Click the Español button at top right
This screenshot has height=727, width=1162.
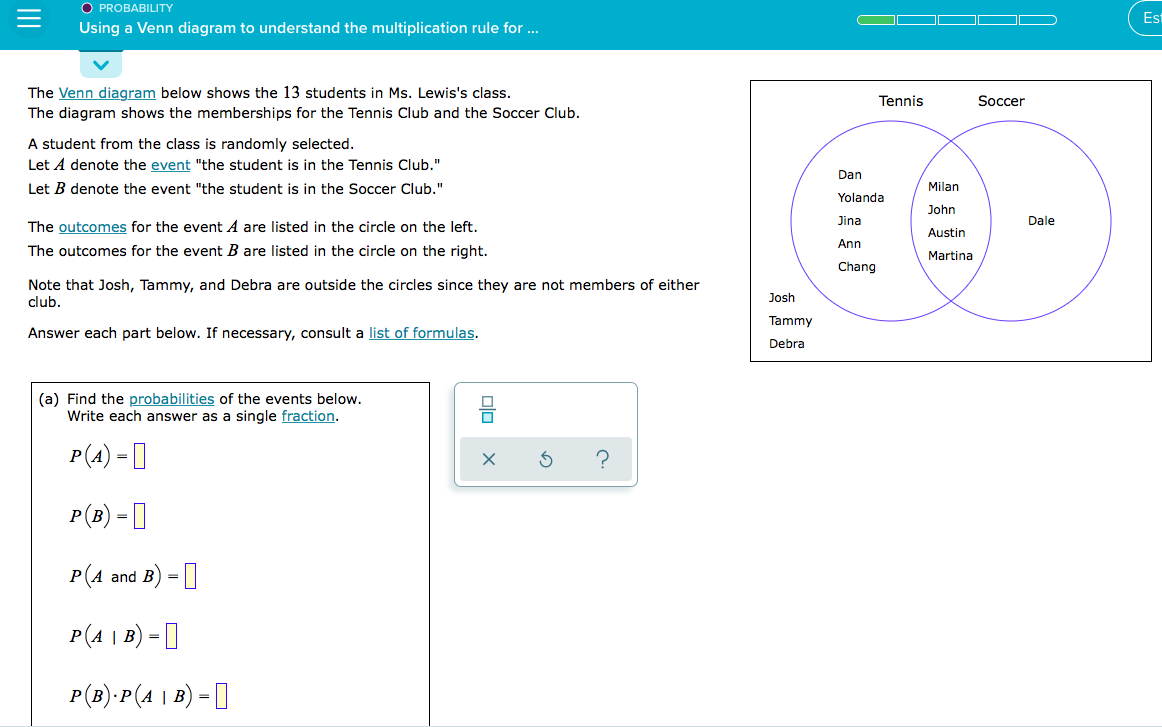1148,18
